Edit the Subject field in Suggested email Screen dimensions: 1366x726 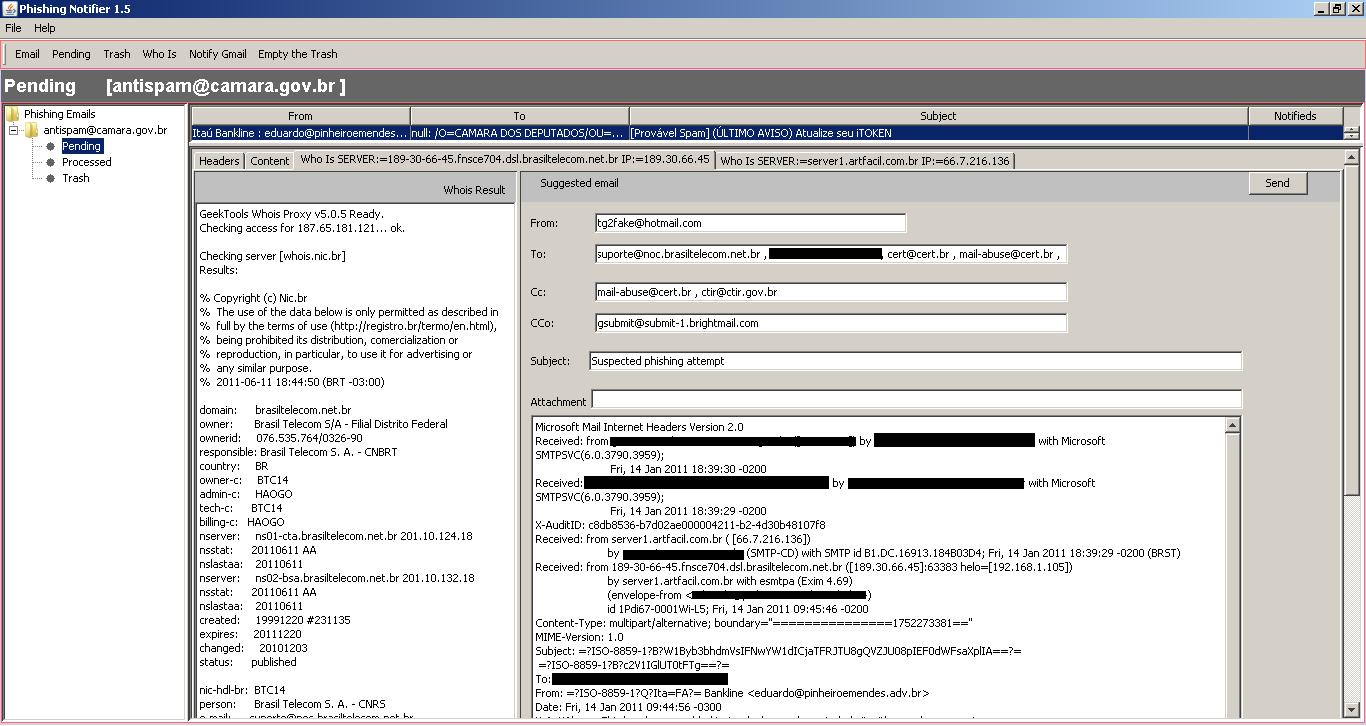[x=915, y=361]
